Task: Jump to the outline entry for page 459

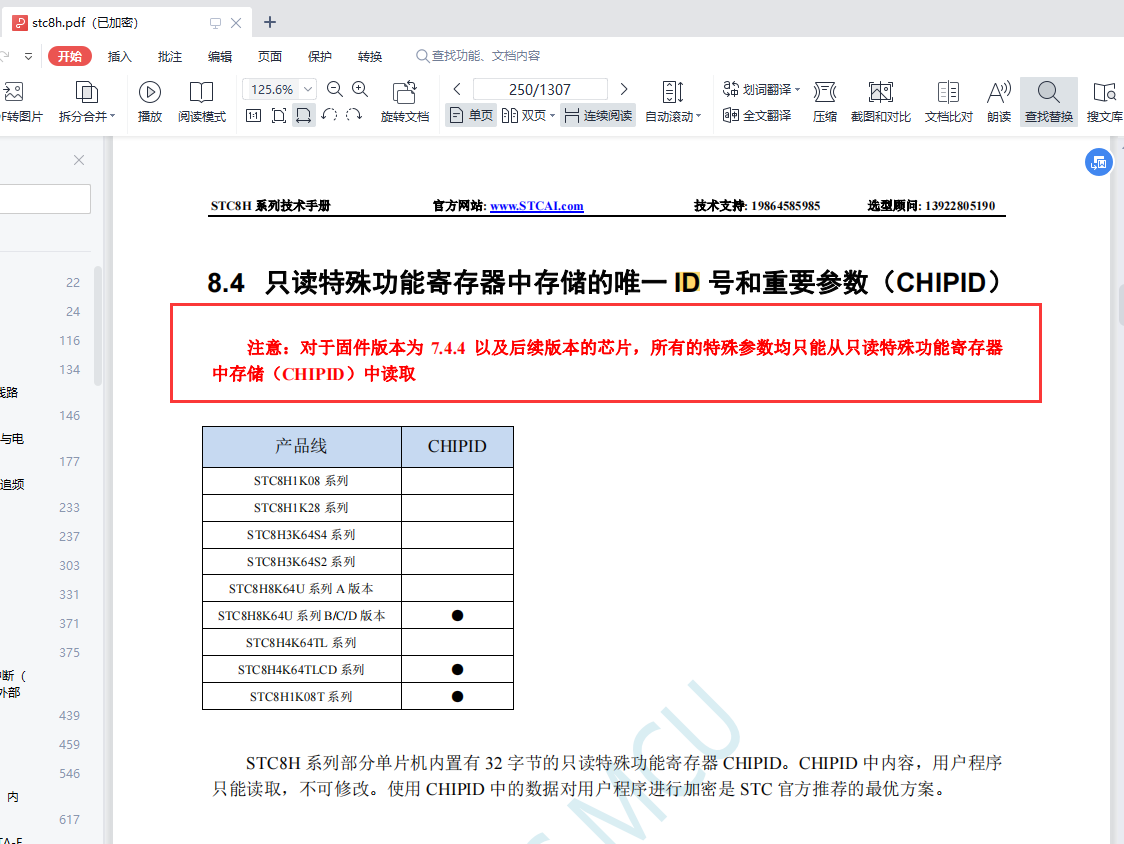Action: [x=70, y=744]
